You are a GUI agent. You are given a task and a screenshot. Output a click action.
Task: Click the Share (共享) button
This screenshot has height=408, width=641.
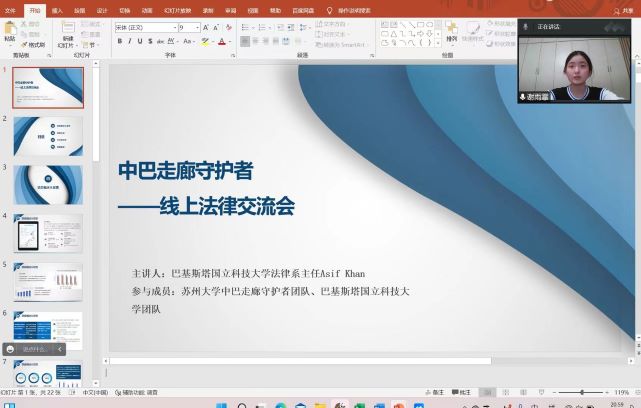point(627,10)
